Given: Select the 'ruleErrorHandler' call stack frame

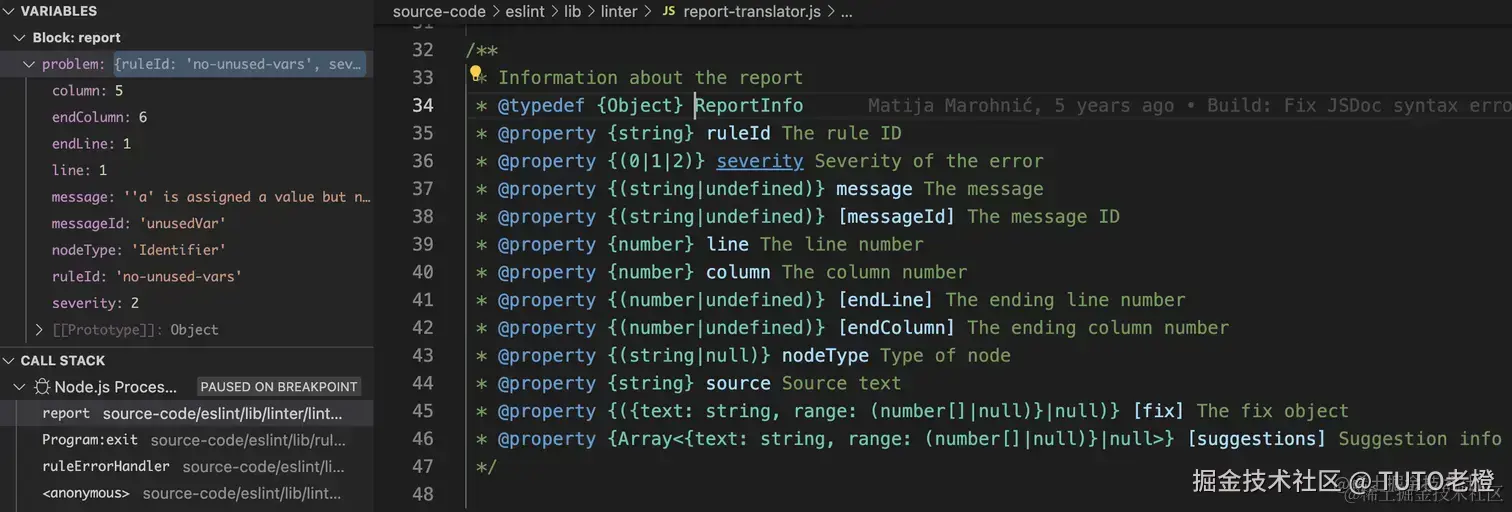Looking at the screenshot, I should (187, 466).
